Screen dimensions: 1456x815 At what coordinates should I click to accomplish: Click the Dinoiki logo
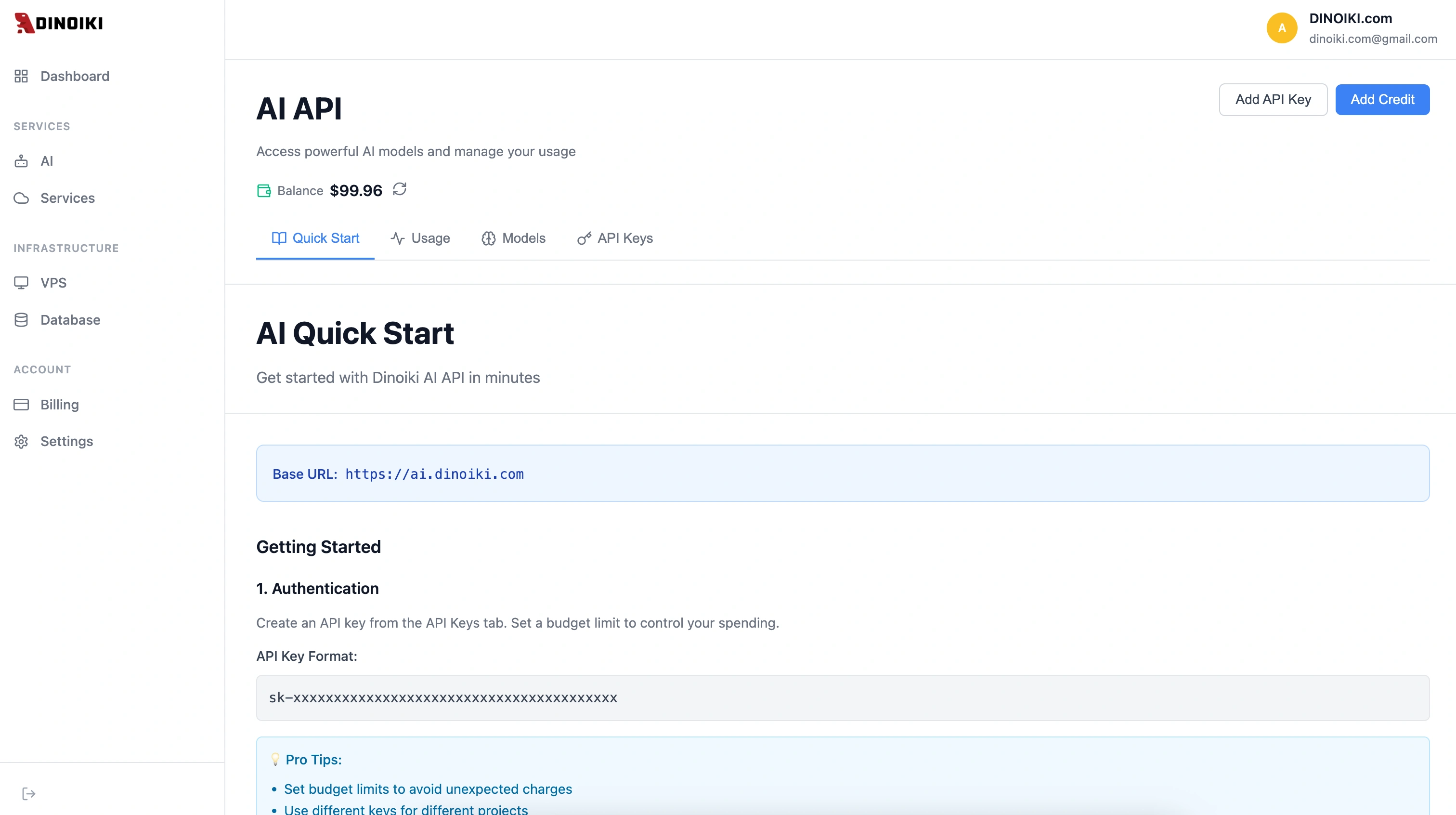[x=58, y=23]
